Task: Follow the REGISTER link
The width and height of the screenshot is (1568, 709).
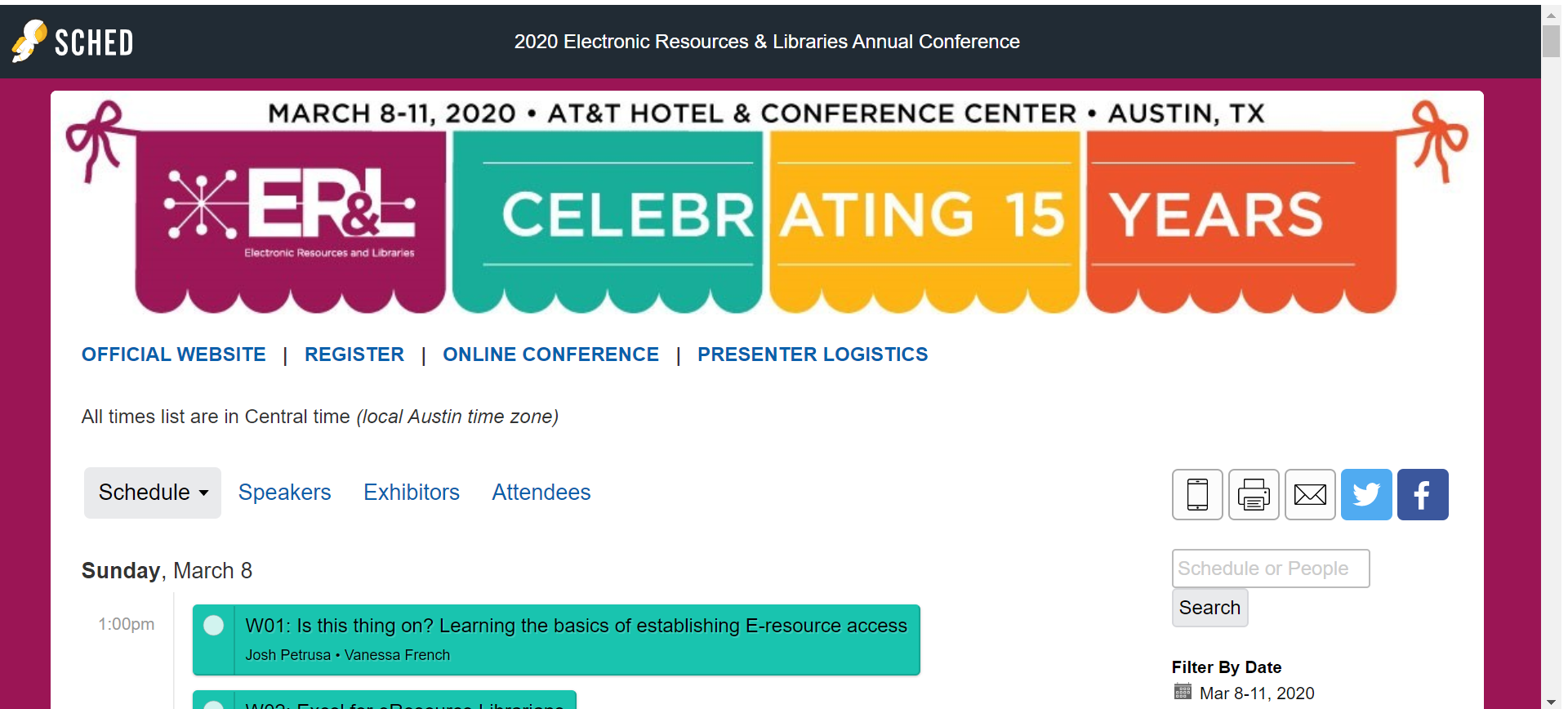Action: (x=354, y=354)
